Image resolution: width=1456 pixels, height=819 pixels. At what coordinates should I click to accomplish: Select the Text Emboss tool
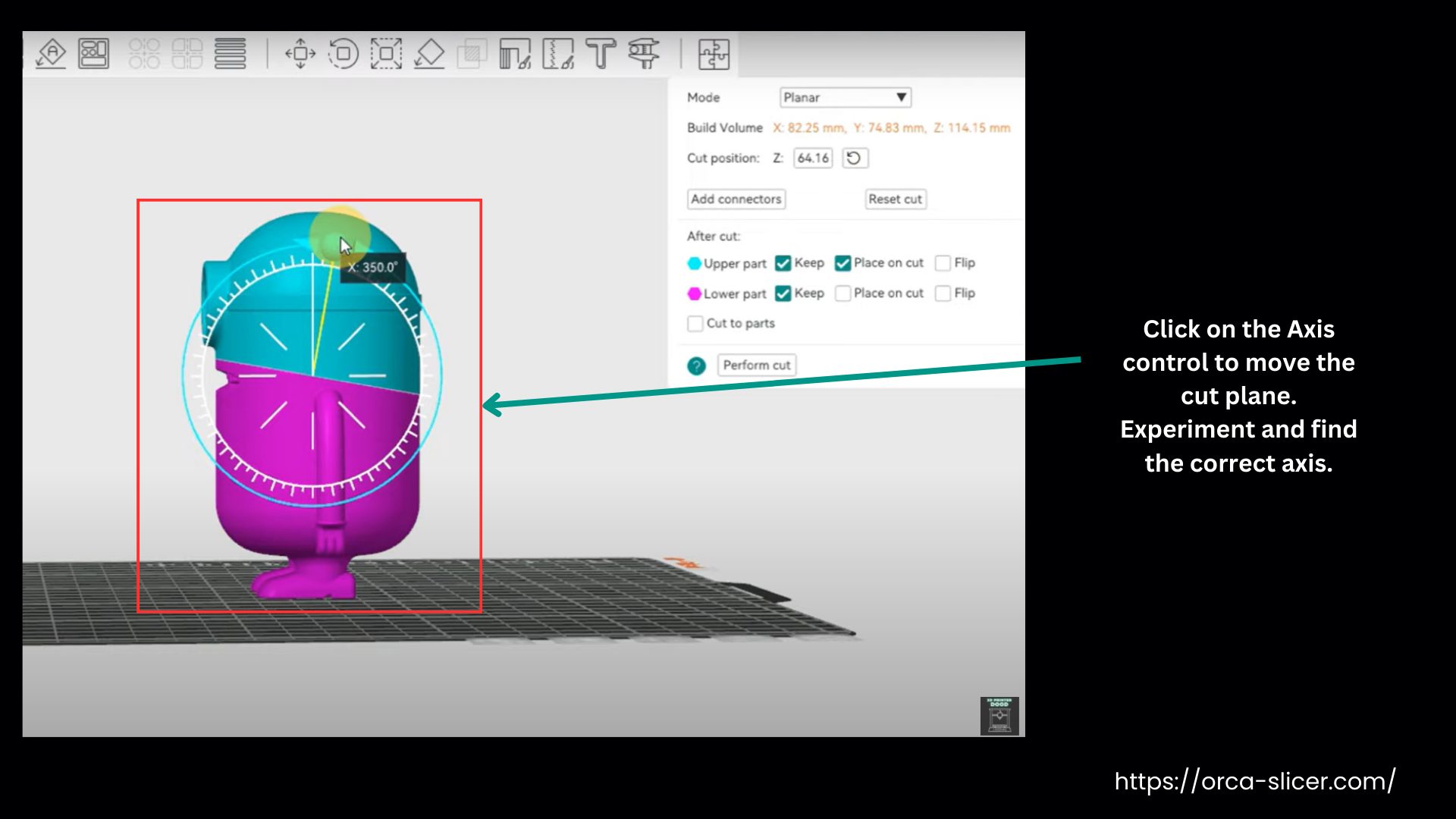[601, 54]
